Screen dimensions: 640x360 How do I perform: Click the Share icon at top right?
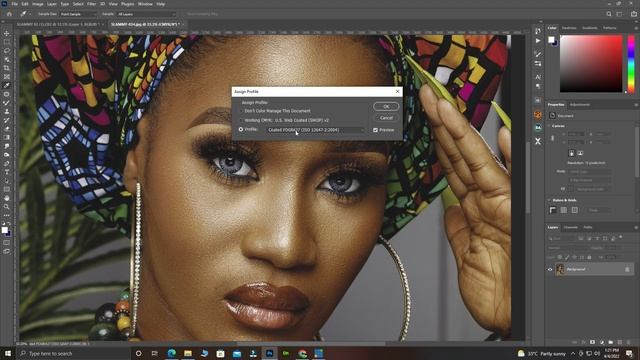(633, 14)
